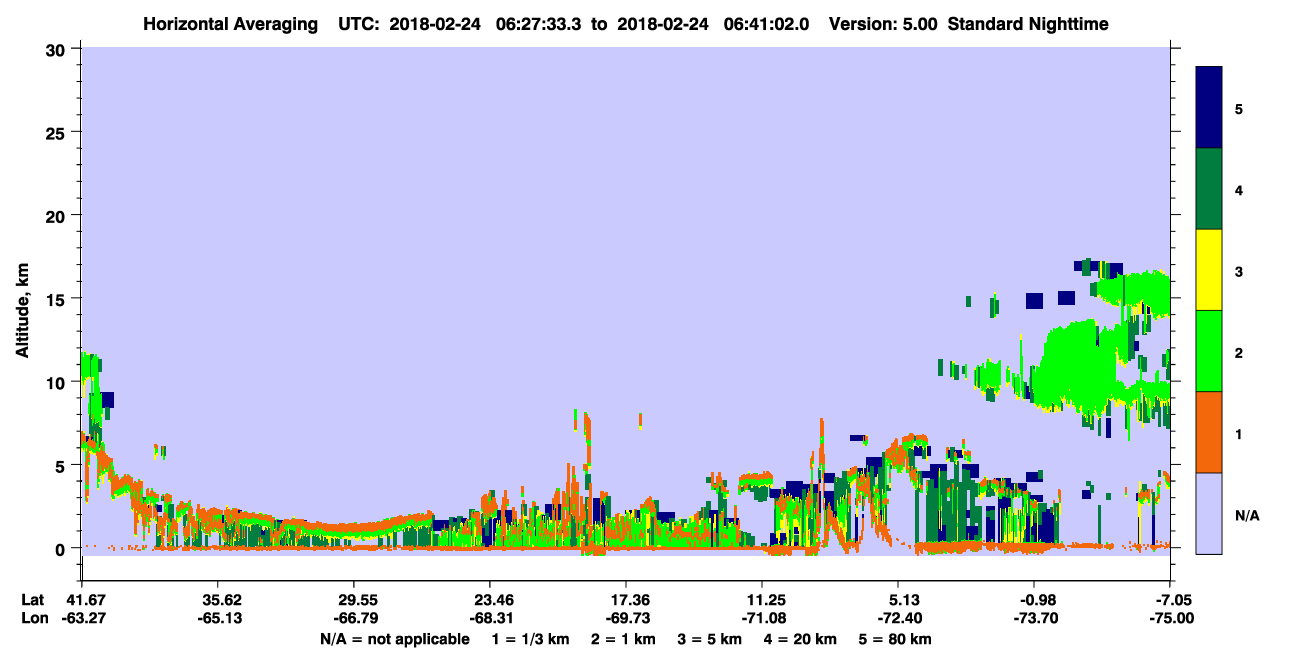Click the large green cloud layer near 10 km
The width and height of the screenshot is (1300, 667).
click(x=1080, y=365)
